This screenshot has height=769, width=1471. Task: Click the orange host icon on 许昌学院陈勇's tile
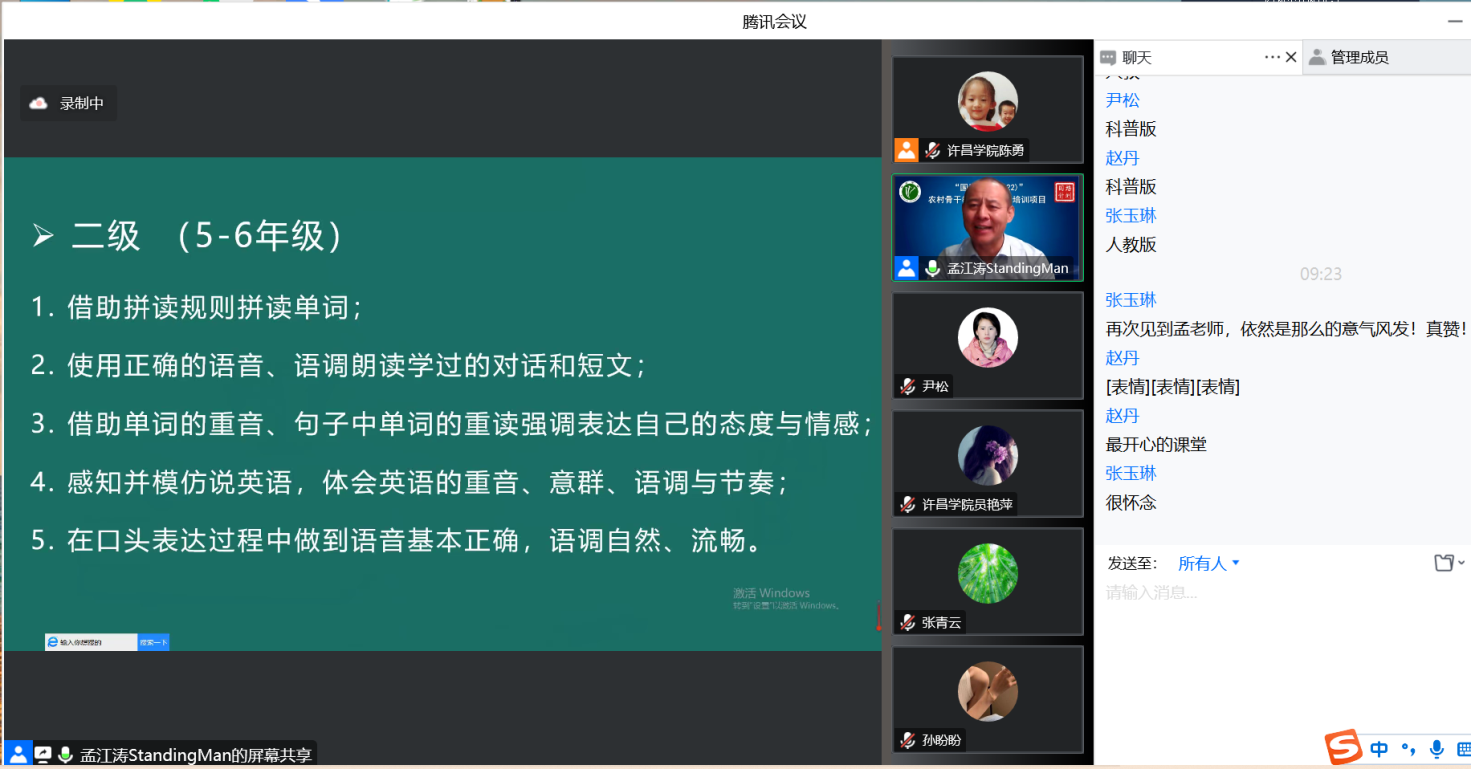(x=906, y=150)
